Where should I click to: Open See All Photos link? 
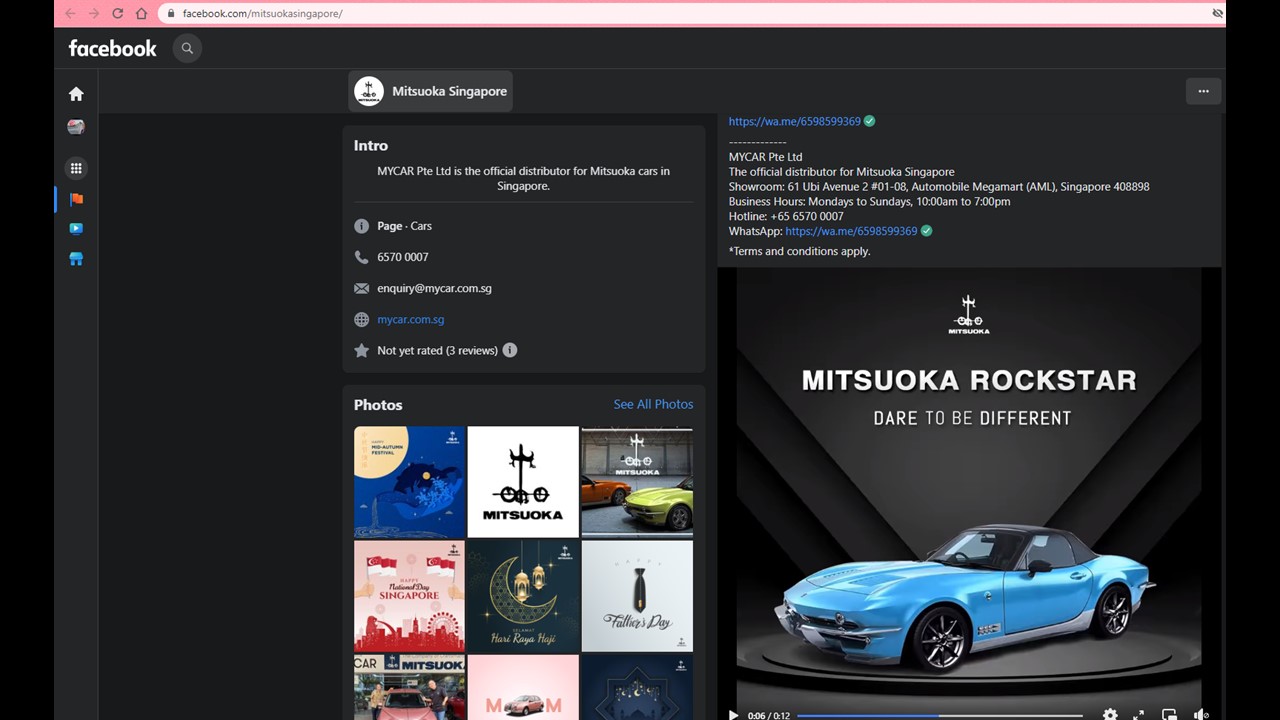(653, 404)
